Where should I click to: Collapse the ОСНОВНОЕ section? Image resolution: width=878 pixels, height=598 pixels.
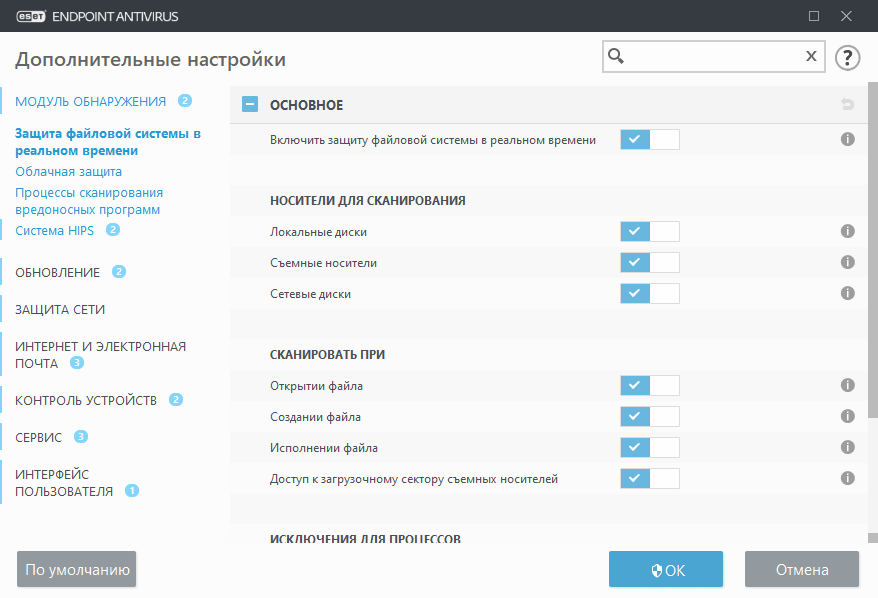250,104
